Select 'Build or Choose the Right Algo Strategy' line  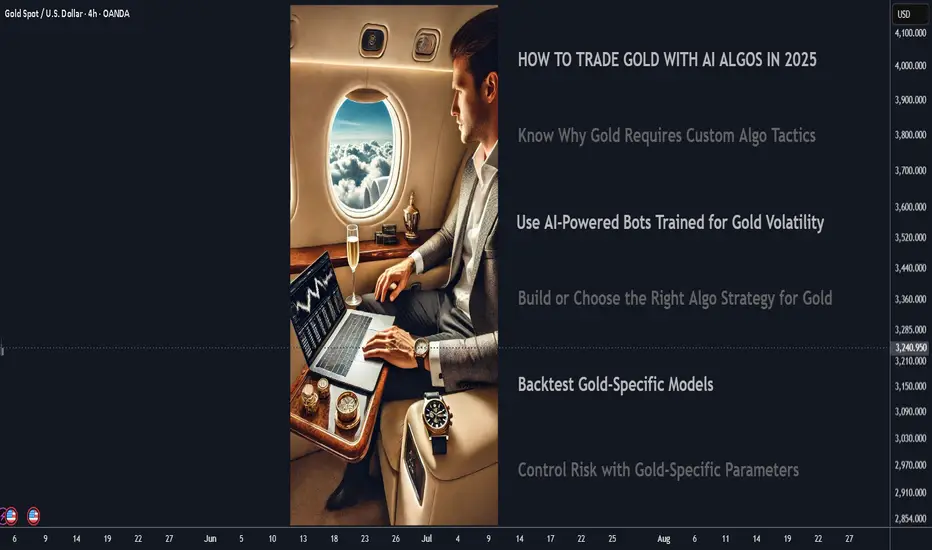coord(675,298)
